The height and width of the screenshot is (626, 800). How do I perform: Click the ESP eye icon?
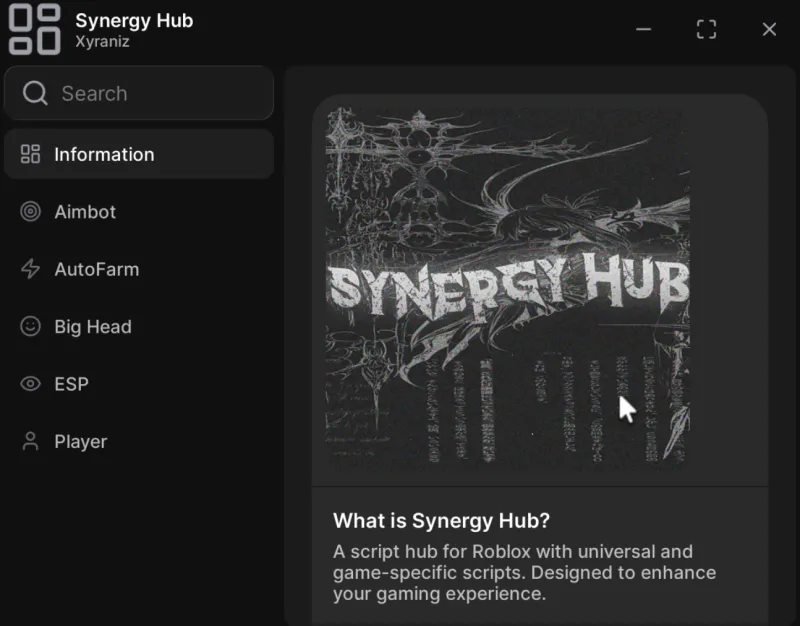click(30, 384)
